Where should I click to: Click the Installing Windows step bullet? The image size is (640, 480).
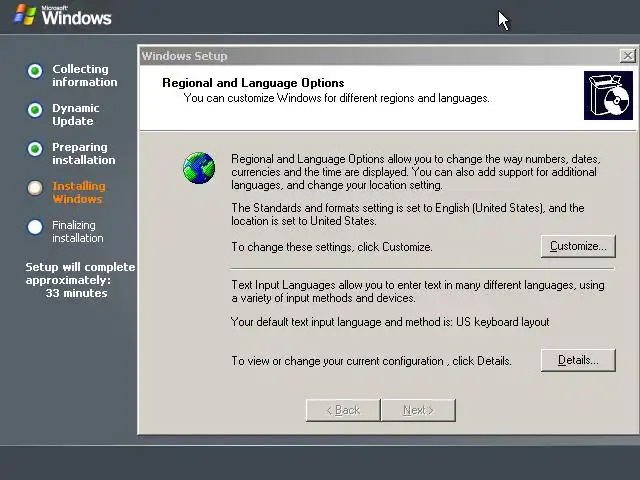(x=35, y=188)
